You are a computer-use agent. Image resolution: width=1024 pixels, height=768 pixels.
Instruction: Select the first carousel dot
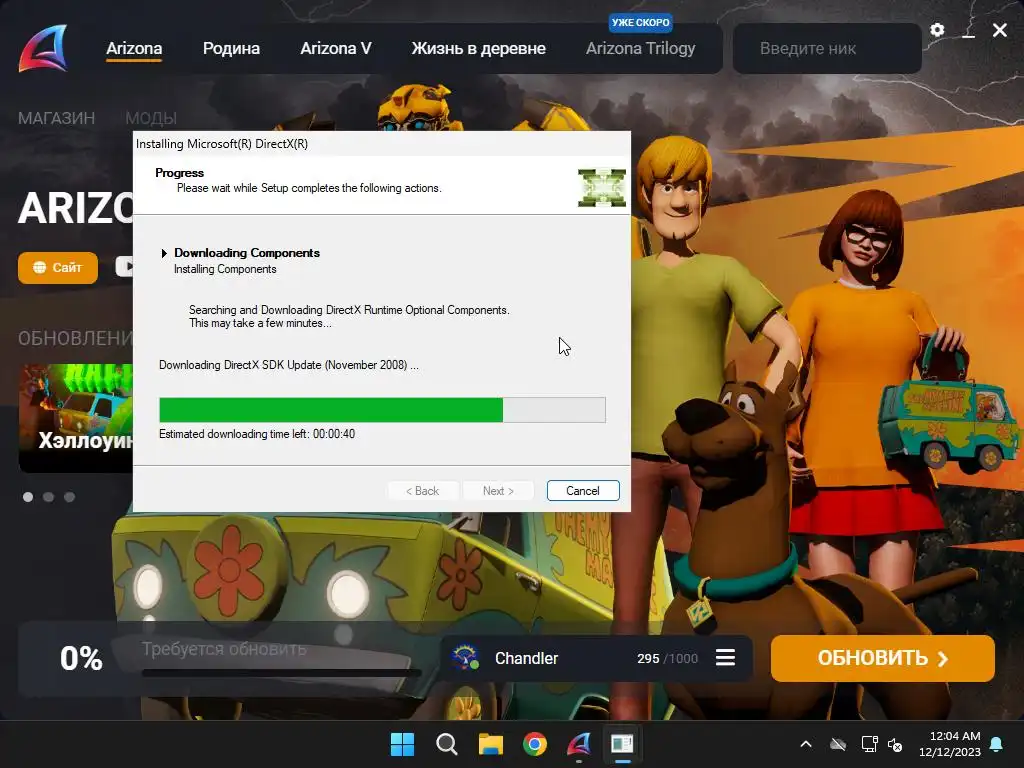click(x=28, y=497)
